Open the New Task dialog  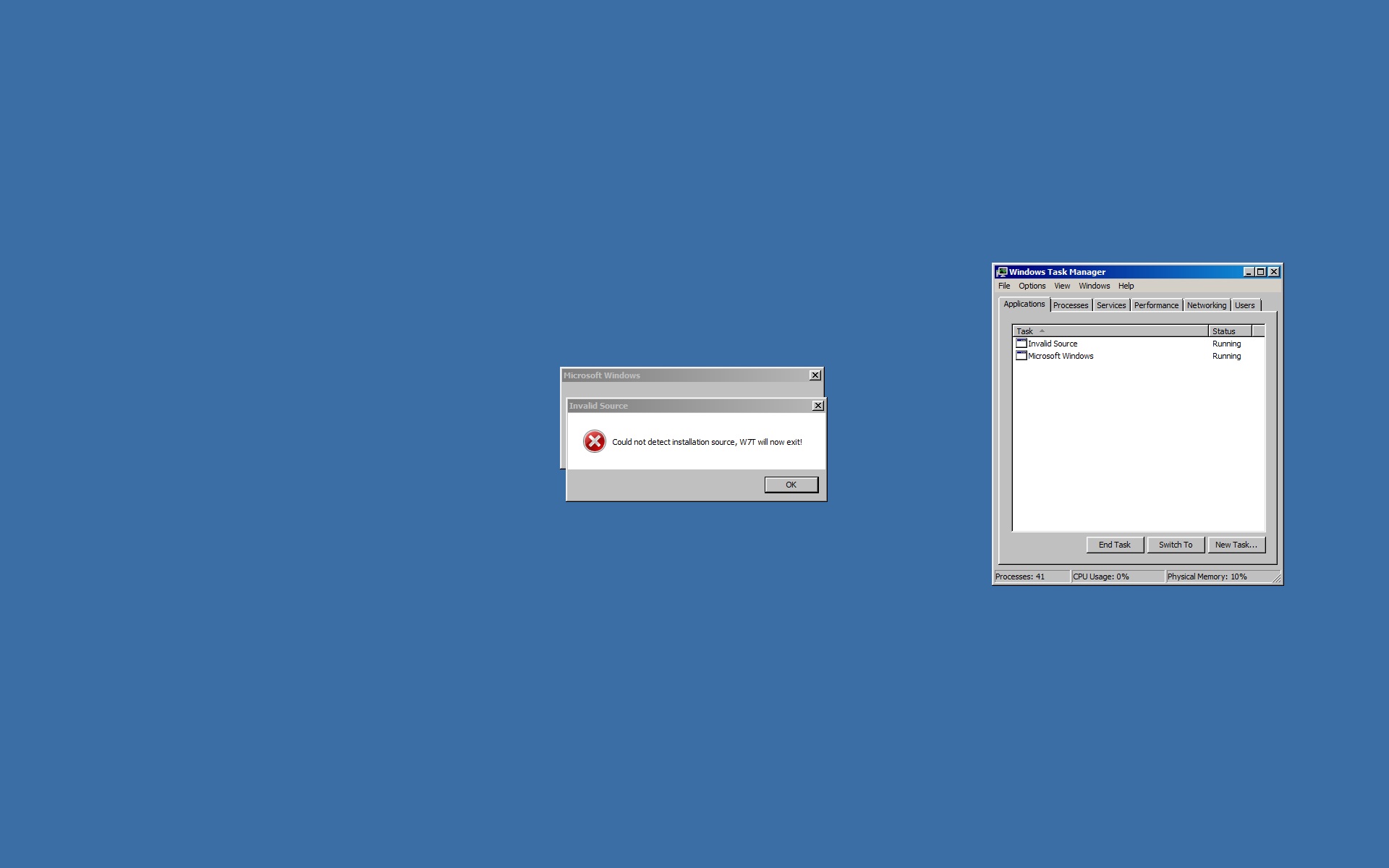[x=1236, y=545]
